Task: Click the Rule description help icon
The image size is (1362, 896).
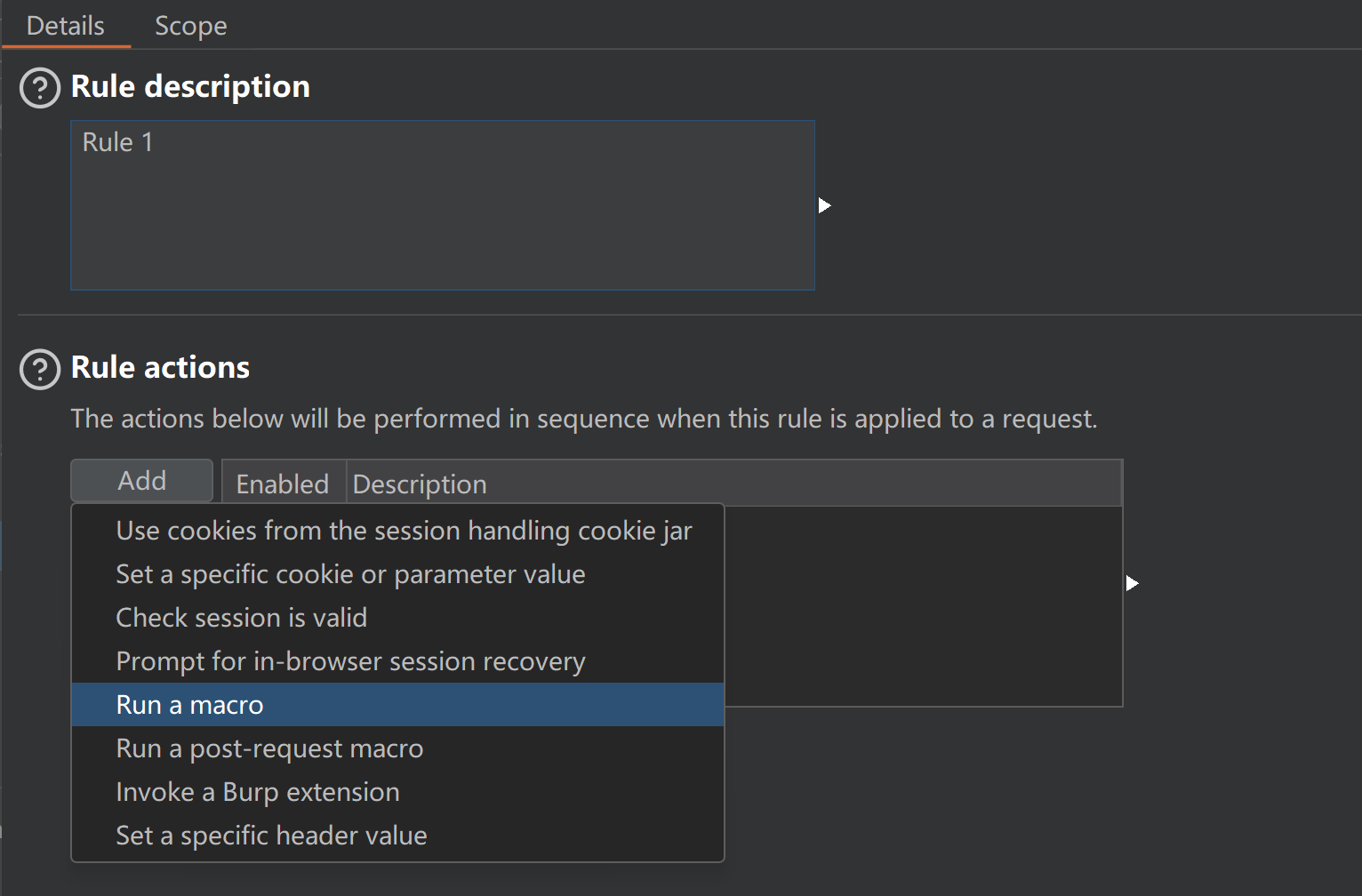Action: pos(40,88)
